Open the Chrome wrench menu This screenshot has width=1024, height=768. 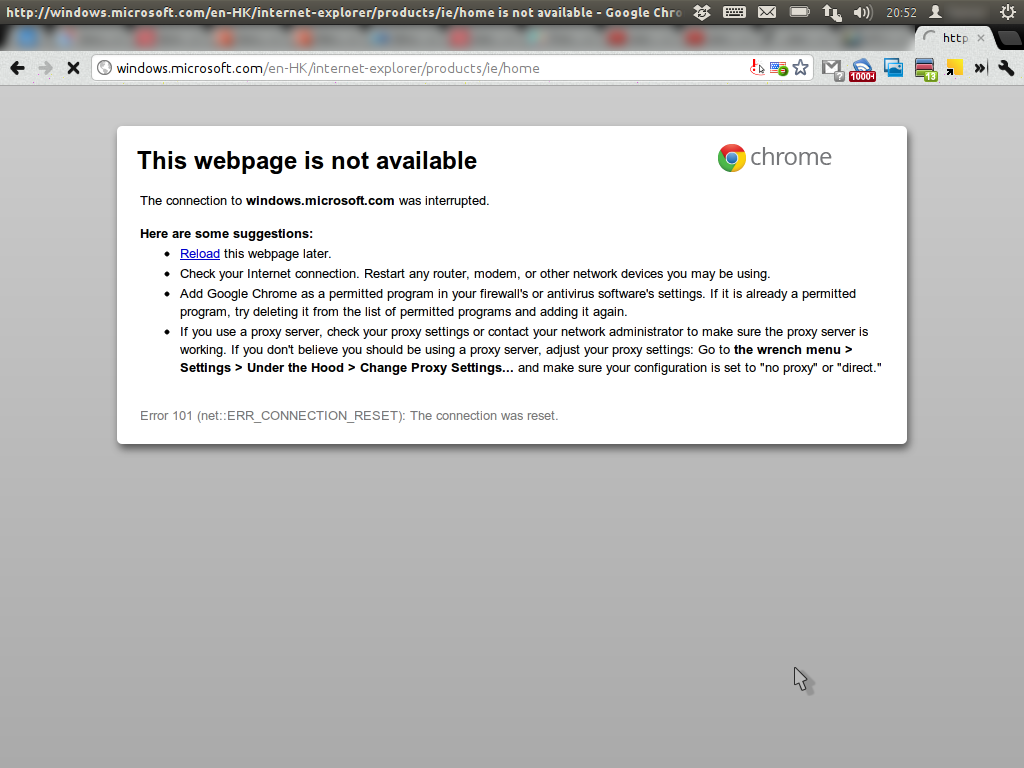[1006, 68]
